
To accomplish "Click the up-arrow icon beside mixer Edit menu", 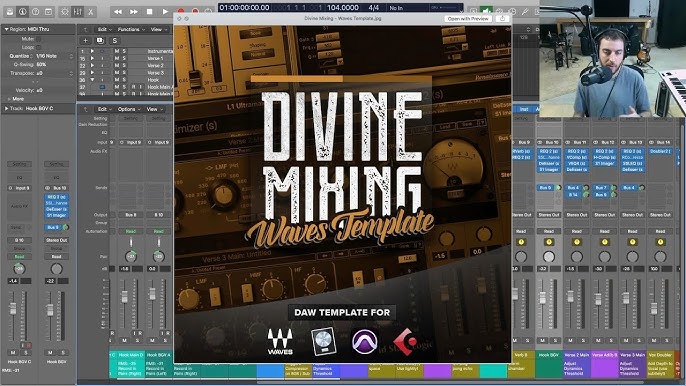I will [x=85, y=109].
